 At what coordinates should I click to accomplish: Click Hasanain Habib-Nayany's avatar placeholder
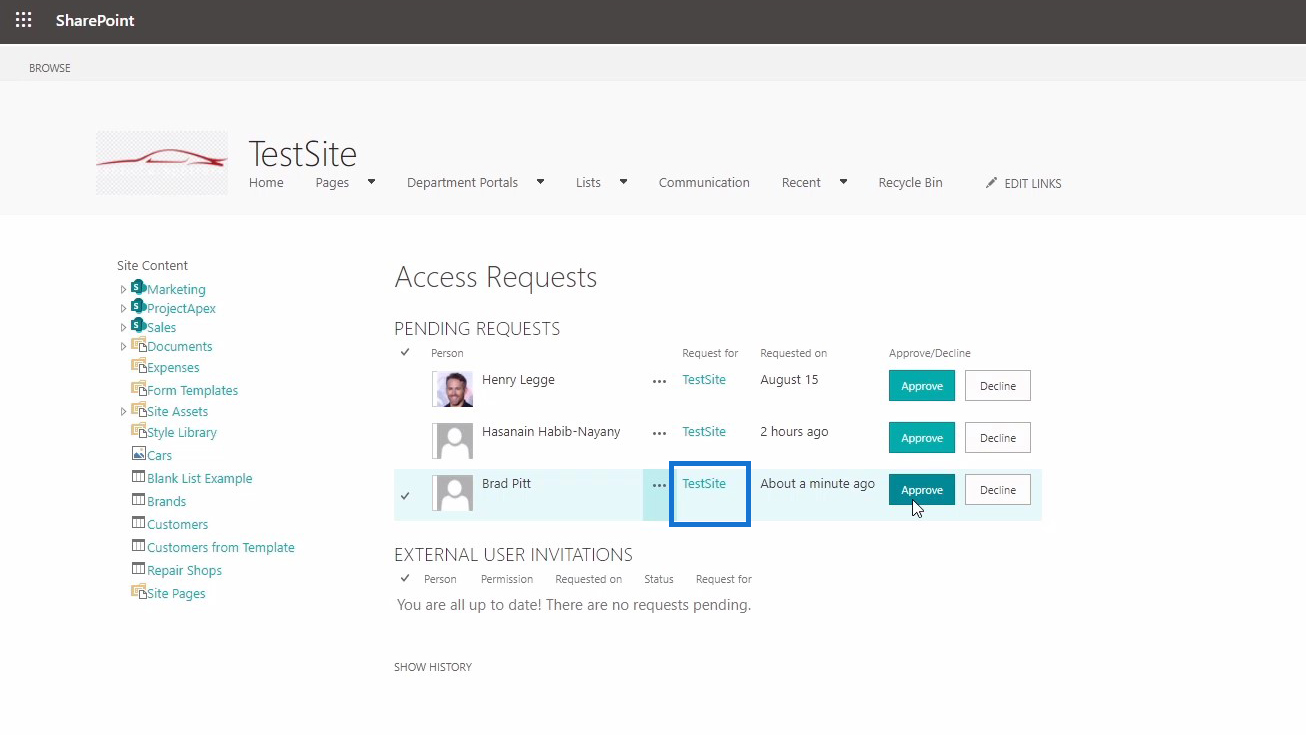coord(453,441)
